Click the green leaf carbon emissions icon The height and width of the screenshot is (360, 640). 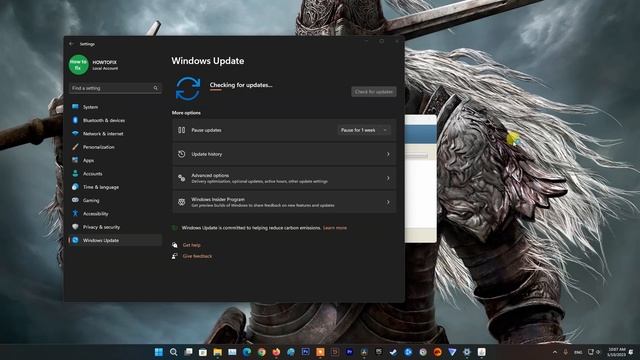pos(175,228)
